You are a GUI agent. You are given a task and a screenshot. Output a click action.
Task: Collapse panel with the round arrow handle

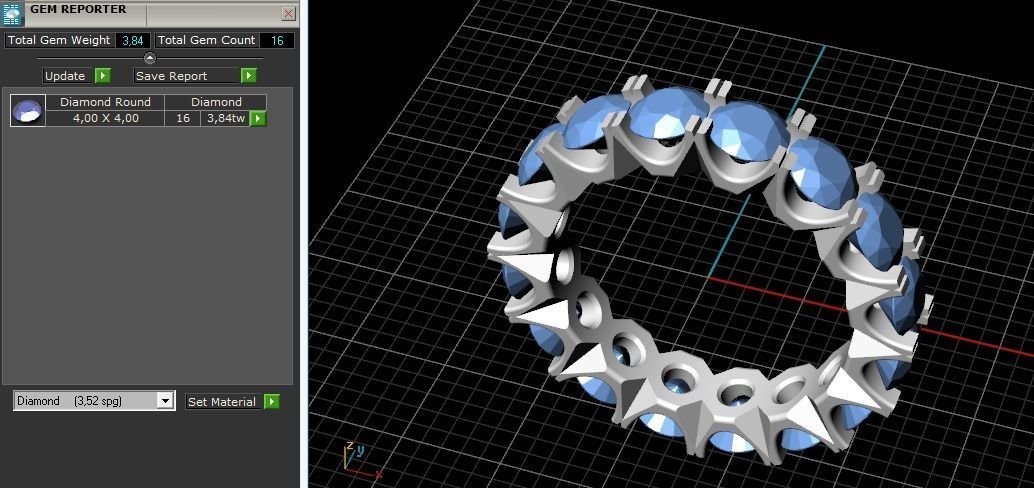point(150,58)
